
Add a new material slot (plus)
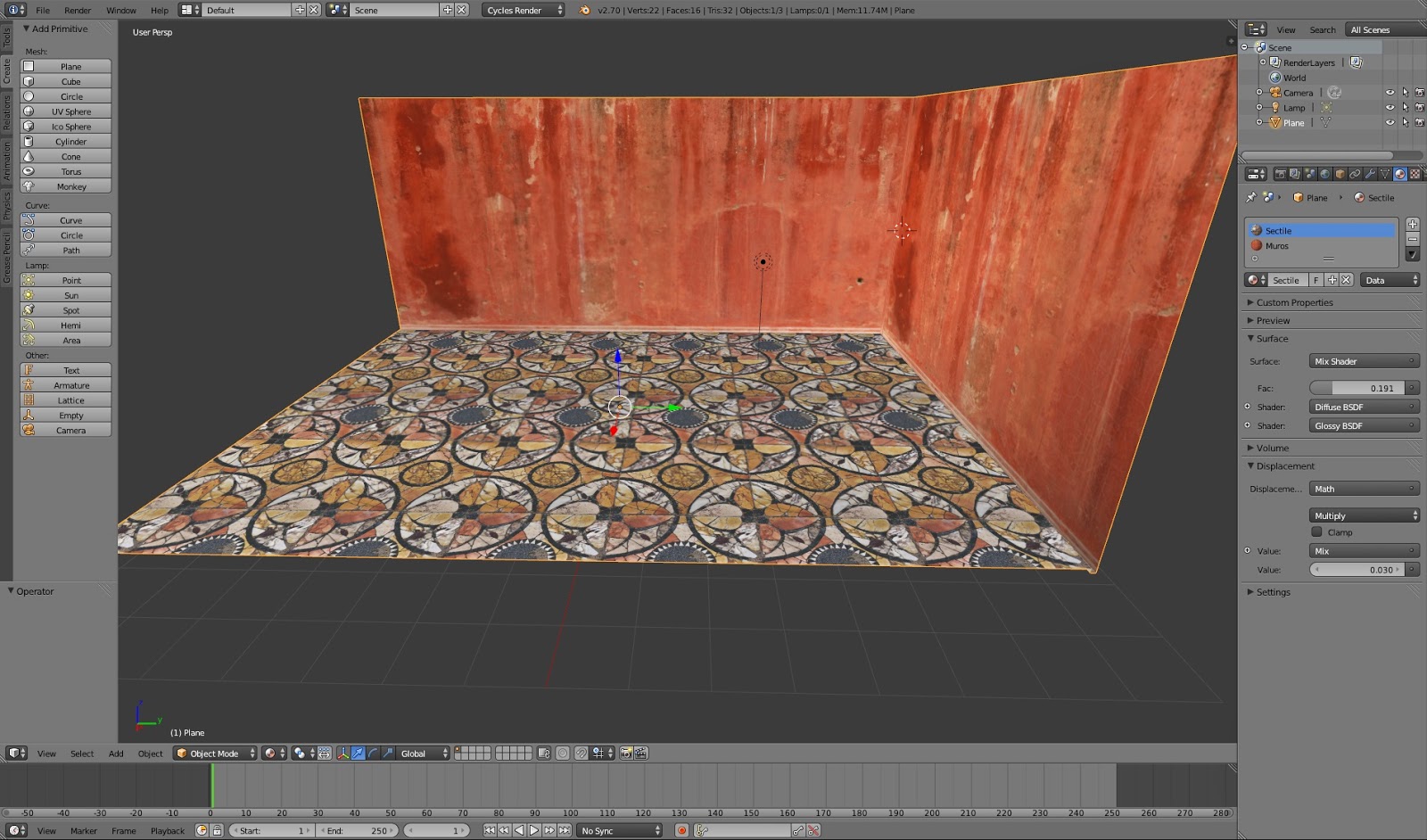point(1412,224)
